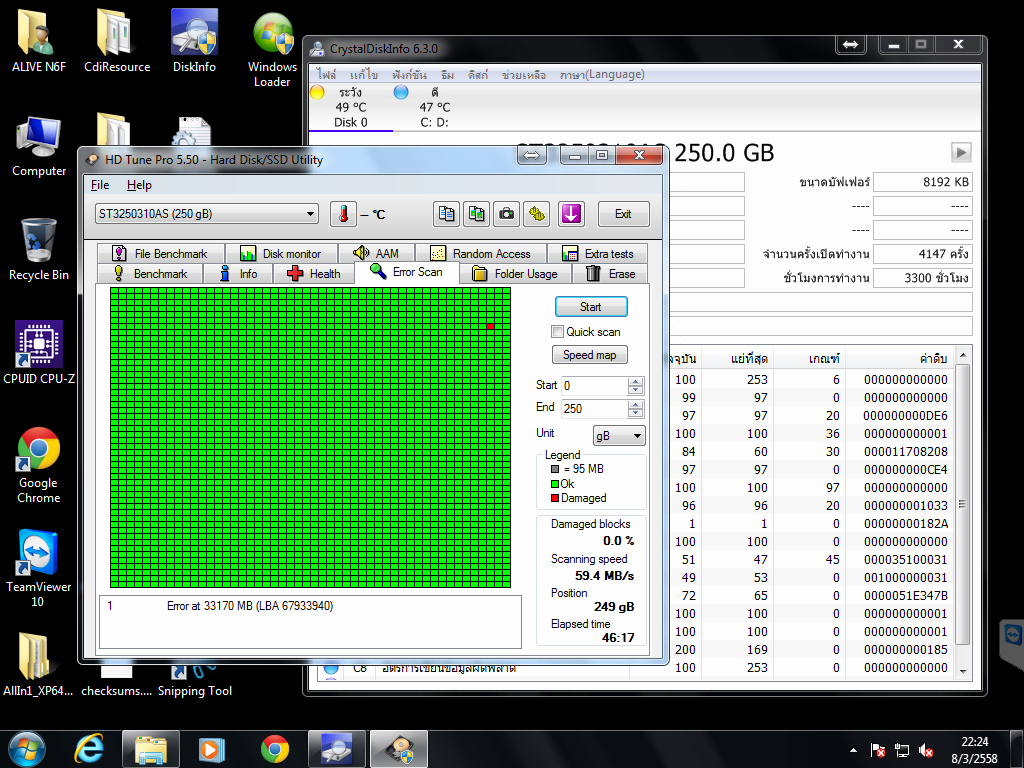
Task: Open the Random Access tab
Action: (x=481, y=253)
